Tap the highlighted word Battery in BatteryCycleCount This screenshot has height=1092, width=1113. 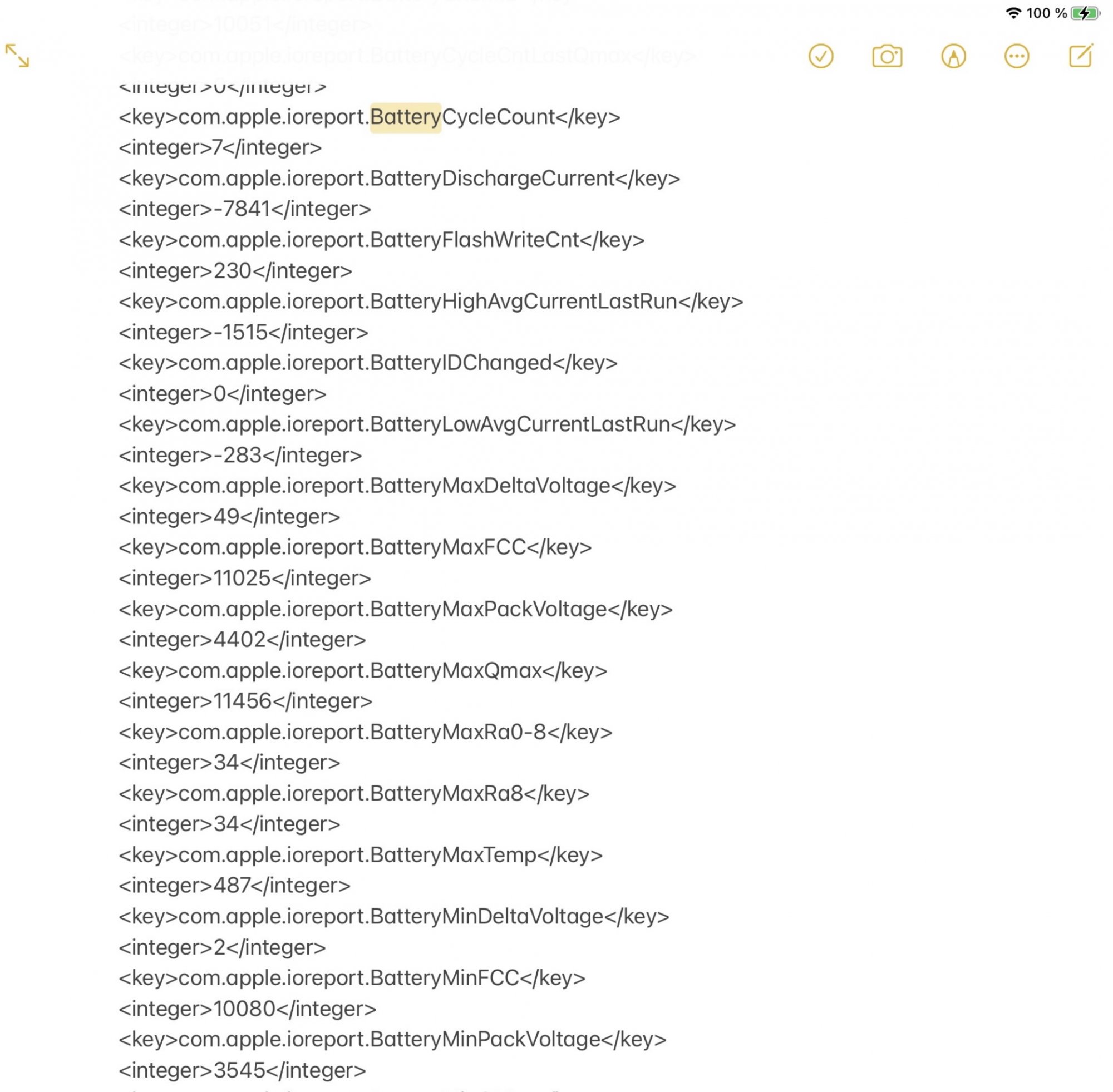[405, 117]
